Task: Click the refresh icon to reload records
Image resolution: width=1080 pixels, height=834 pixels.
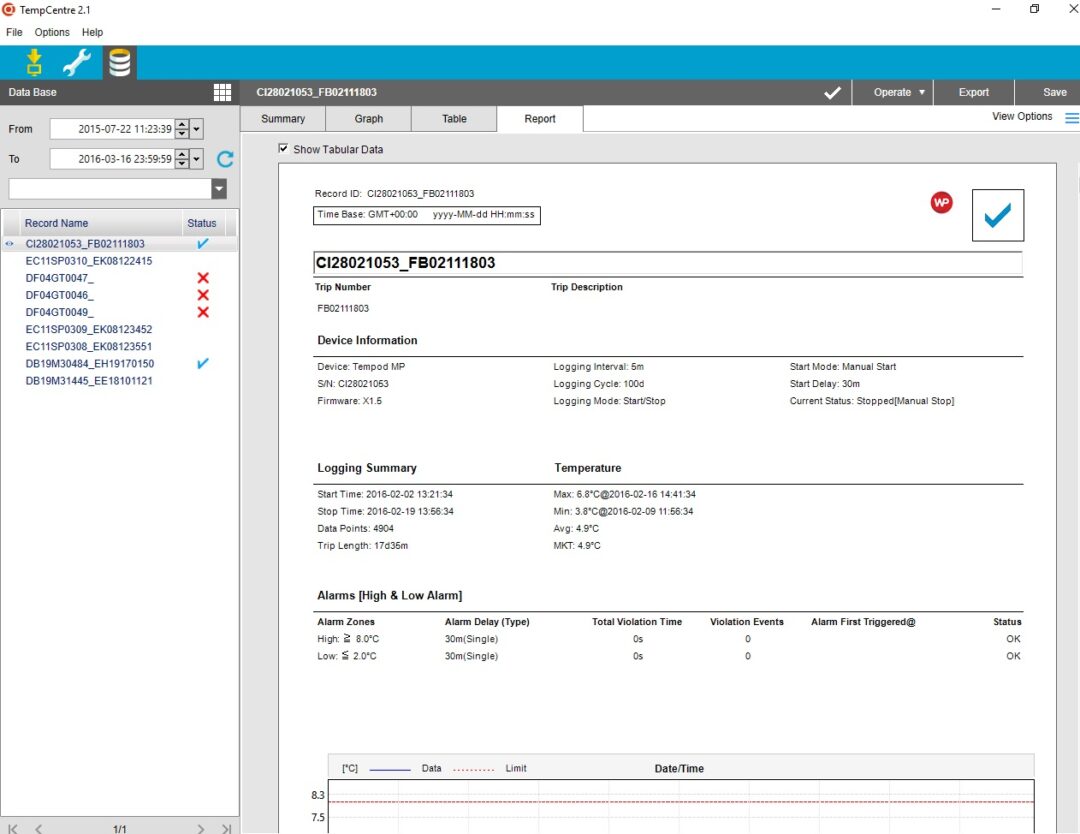Action: tap(225, 158)
